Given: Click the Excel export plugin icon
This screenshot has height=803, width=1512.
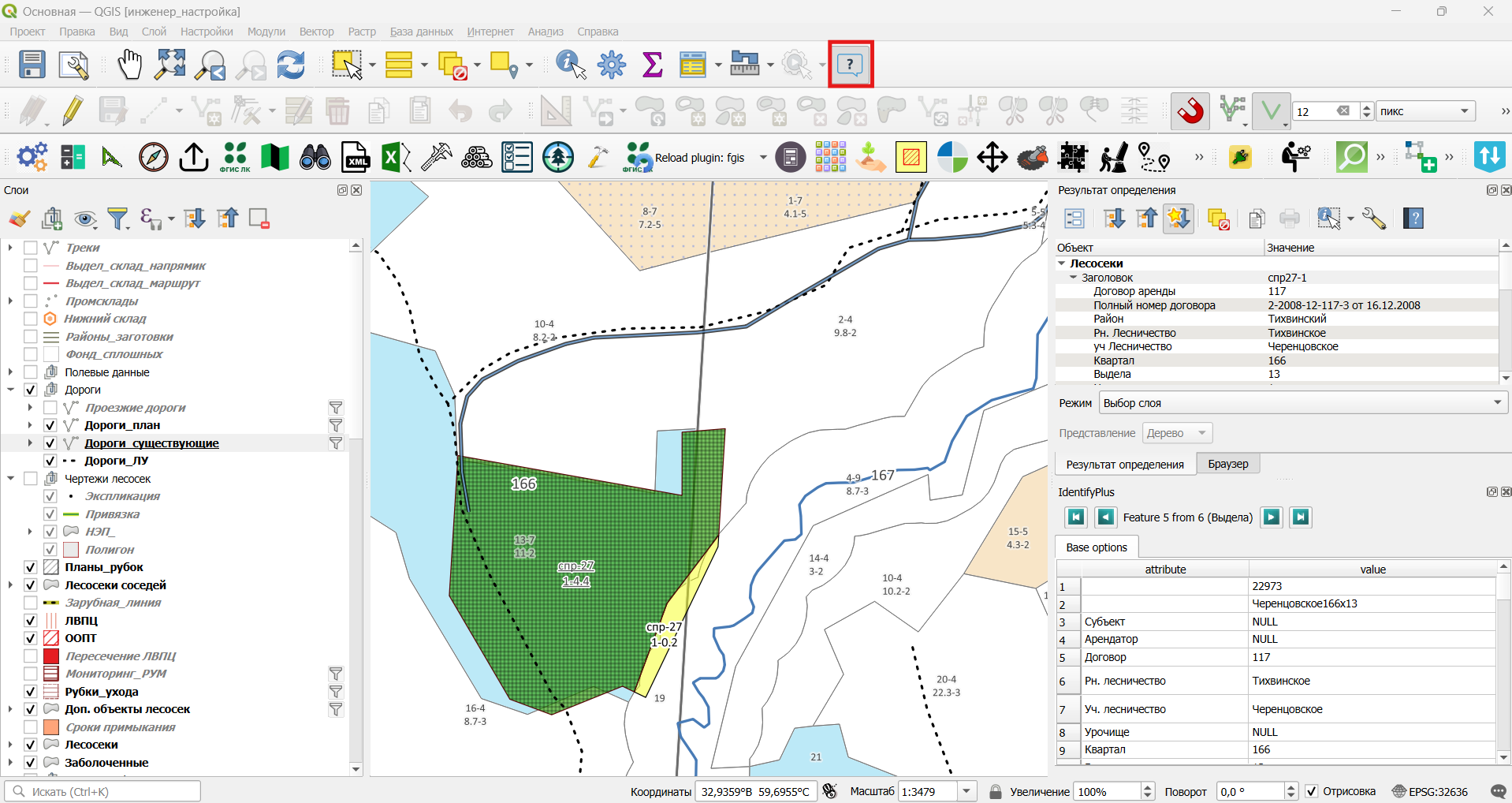Looking at the screenshot, I should click(396, 157).
